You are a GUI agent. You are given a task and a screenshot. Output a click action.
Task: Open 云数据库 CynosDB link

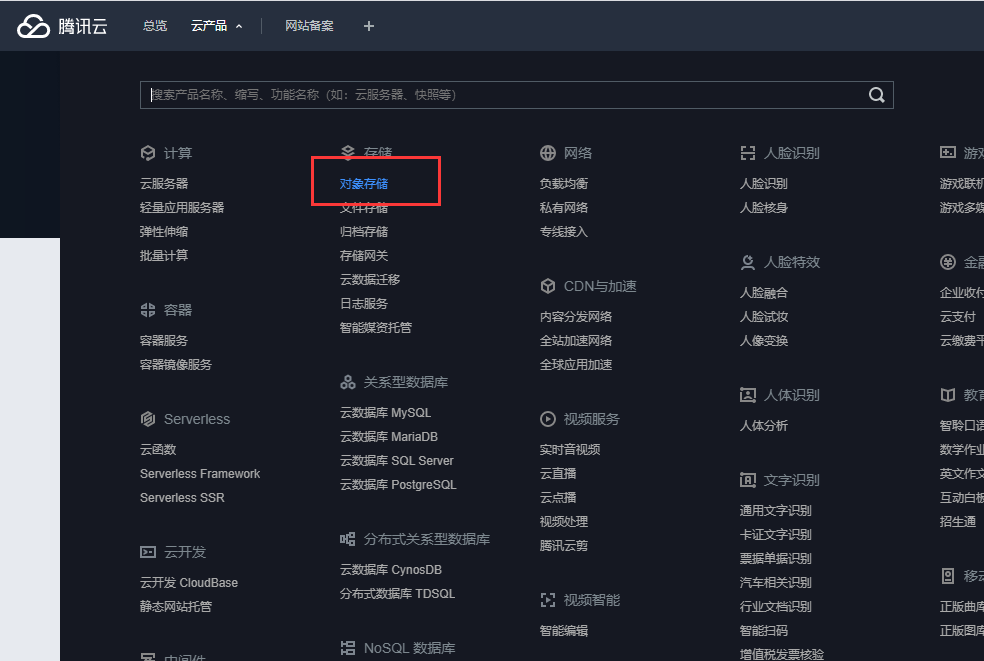tap(391, 570)
